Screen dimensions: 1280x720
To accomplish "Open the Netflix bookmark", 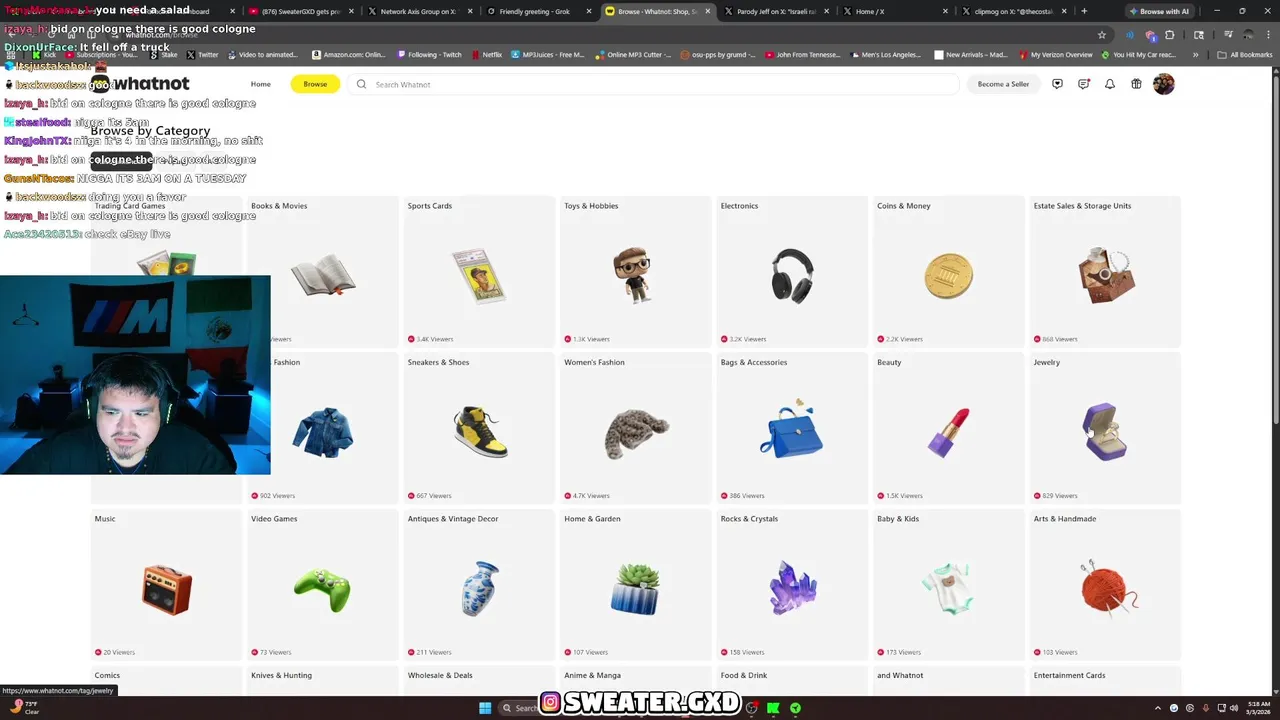I will point(487,55).
